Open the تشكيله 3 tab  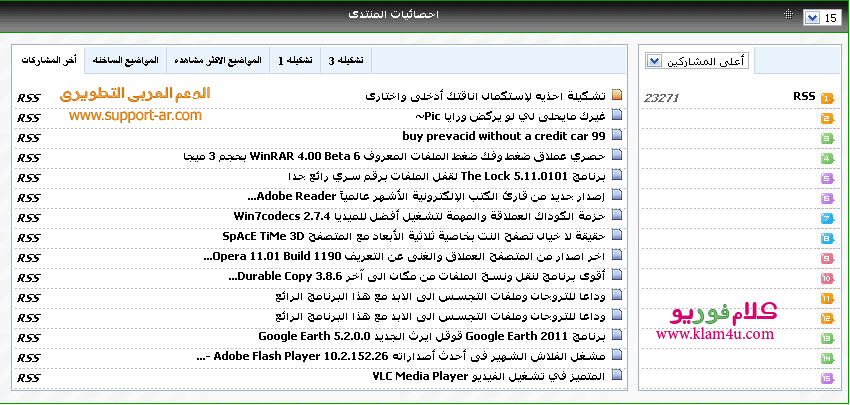click(x=346, y=60)
